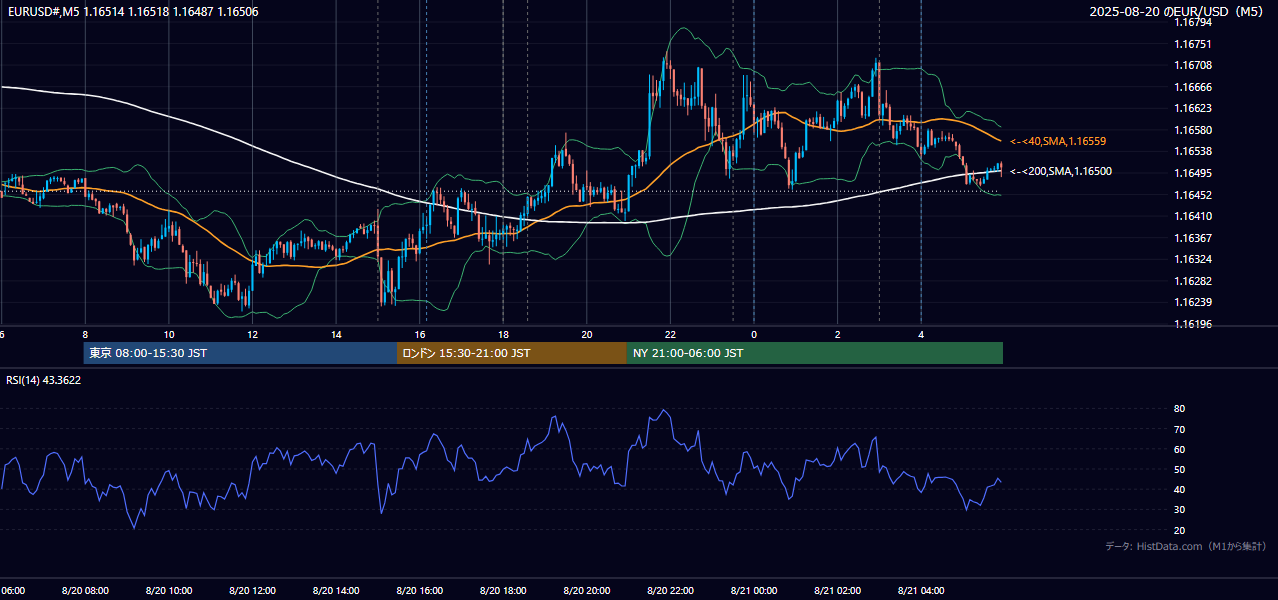Click the 8/20 10:00 date label

169,591
